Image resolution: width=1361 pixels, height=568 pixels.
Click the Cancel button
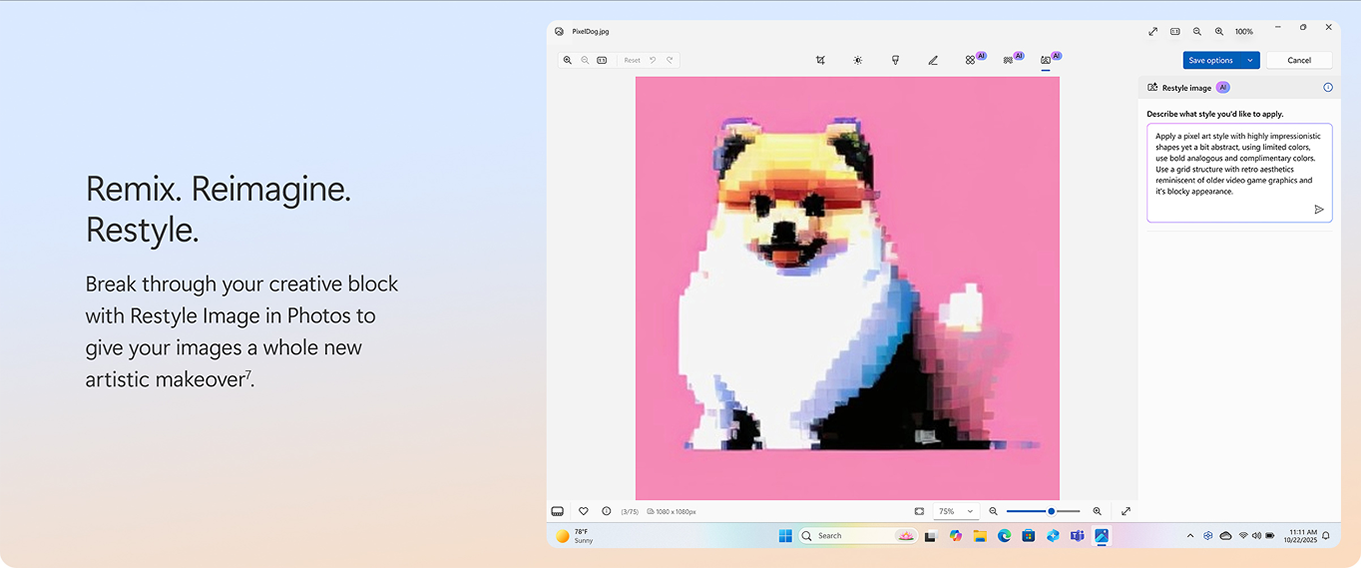(1298, 60)
